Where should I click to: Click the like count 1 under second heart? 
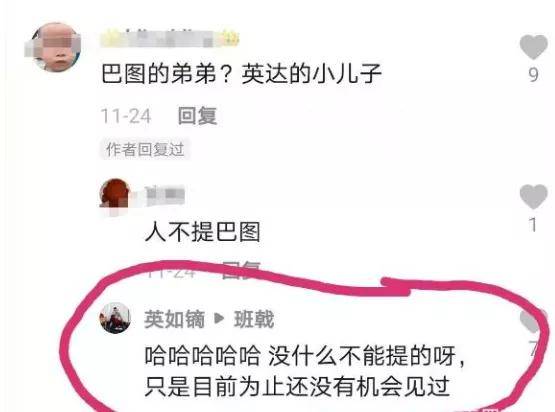coord(533,224)
